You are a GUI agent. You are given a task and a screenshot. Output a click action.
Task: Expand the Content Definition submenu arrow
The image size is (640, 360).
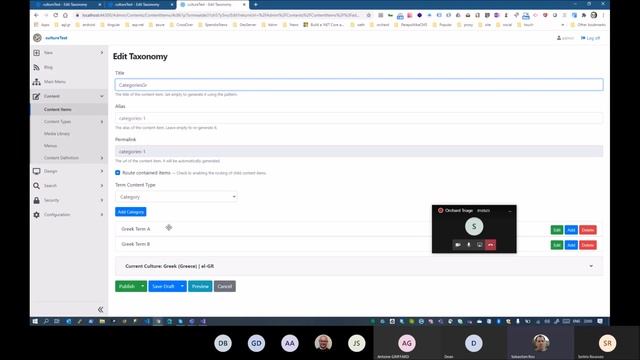click(102, 158)
